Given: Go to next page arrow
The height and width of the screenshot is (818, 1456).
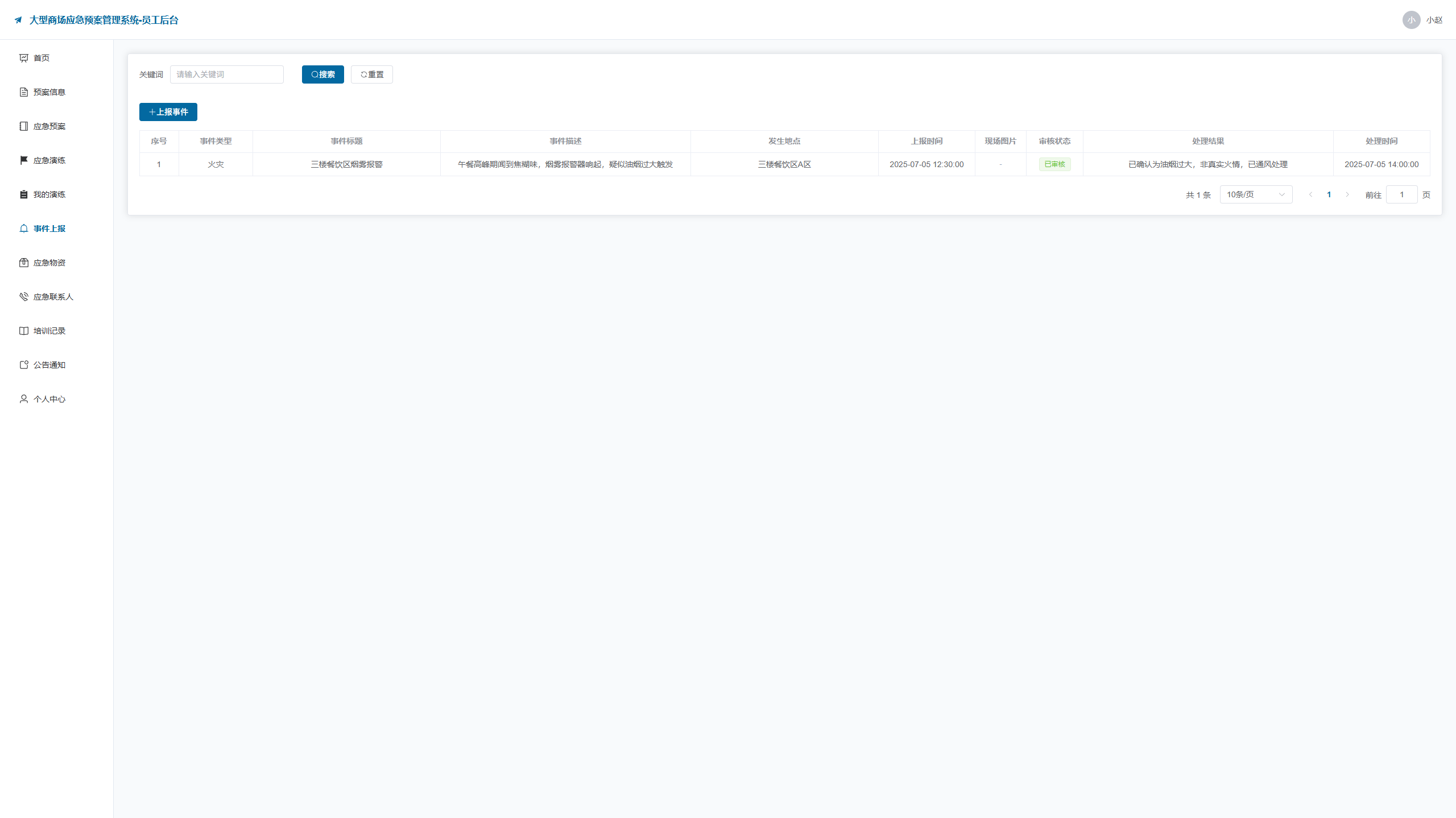Looking at the screenshot, I should [x=1347, y=194].
